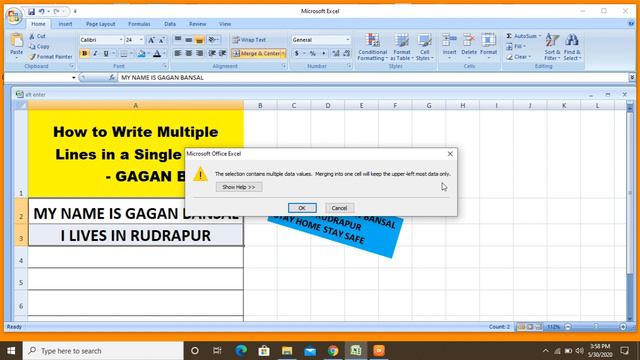Click Merge & Center button
Image resolution: width=640 pixels, height=360 pixels.
click(256, 53)
